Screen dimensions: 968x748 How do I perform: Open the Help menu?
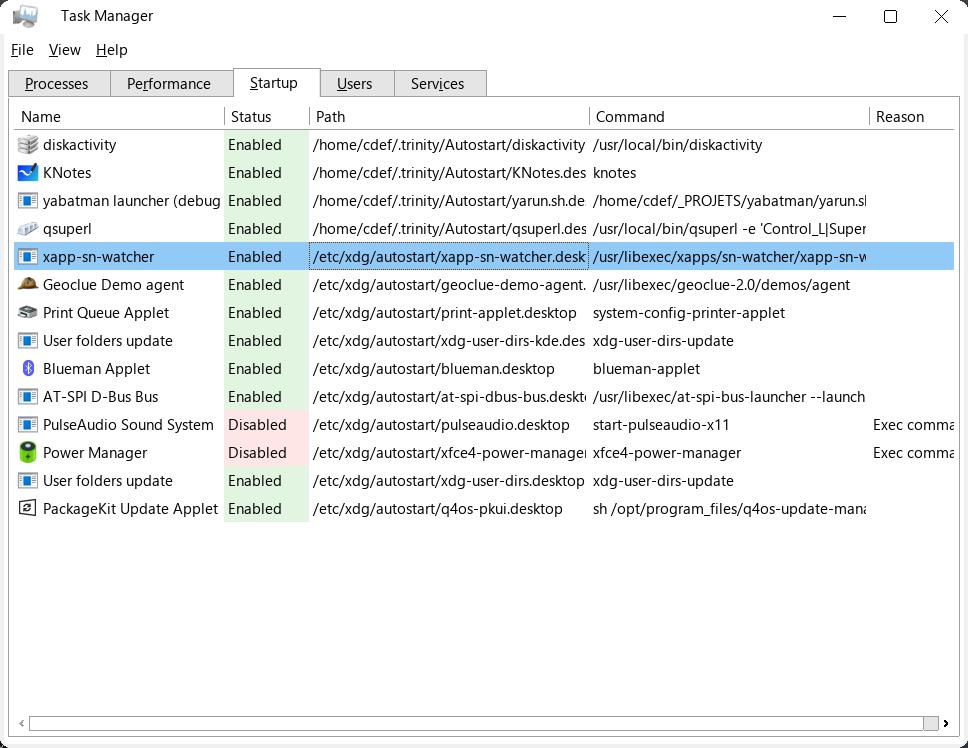(112, 50)
